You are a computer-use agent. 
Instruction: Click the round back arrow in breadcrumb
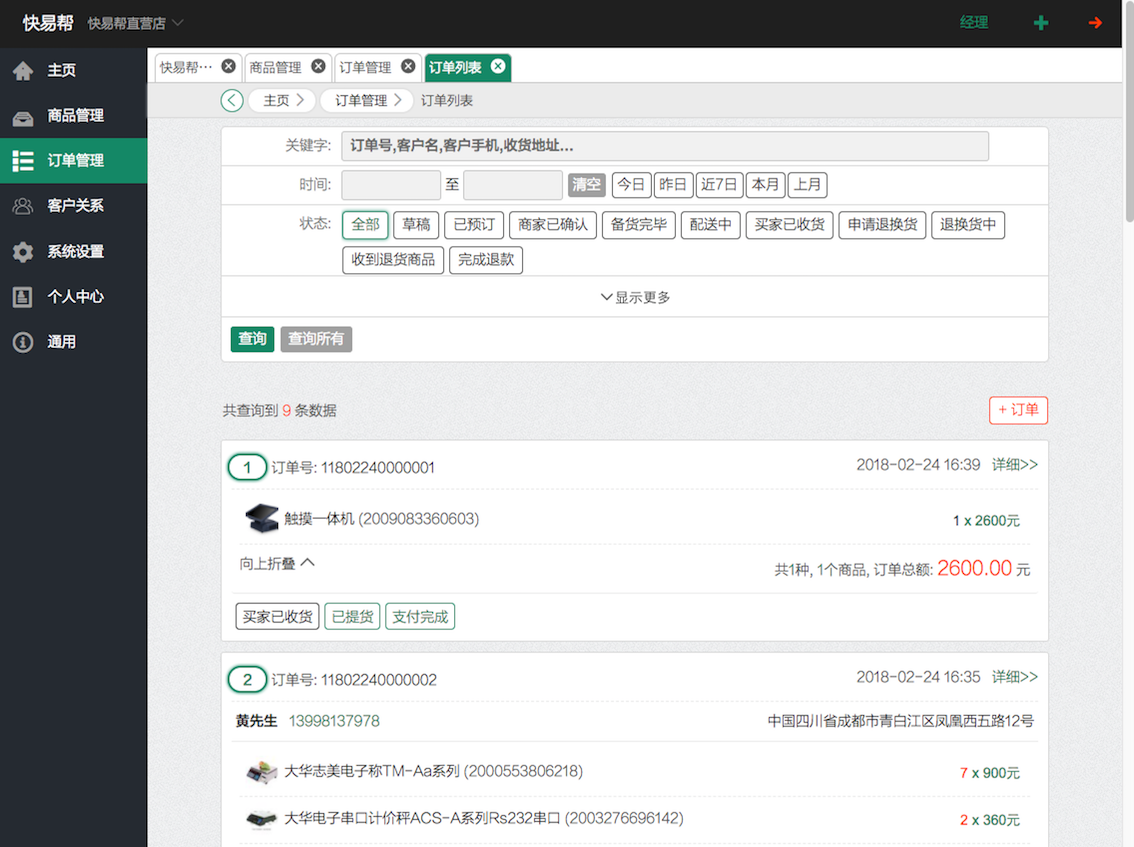231,101
